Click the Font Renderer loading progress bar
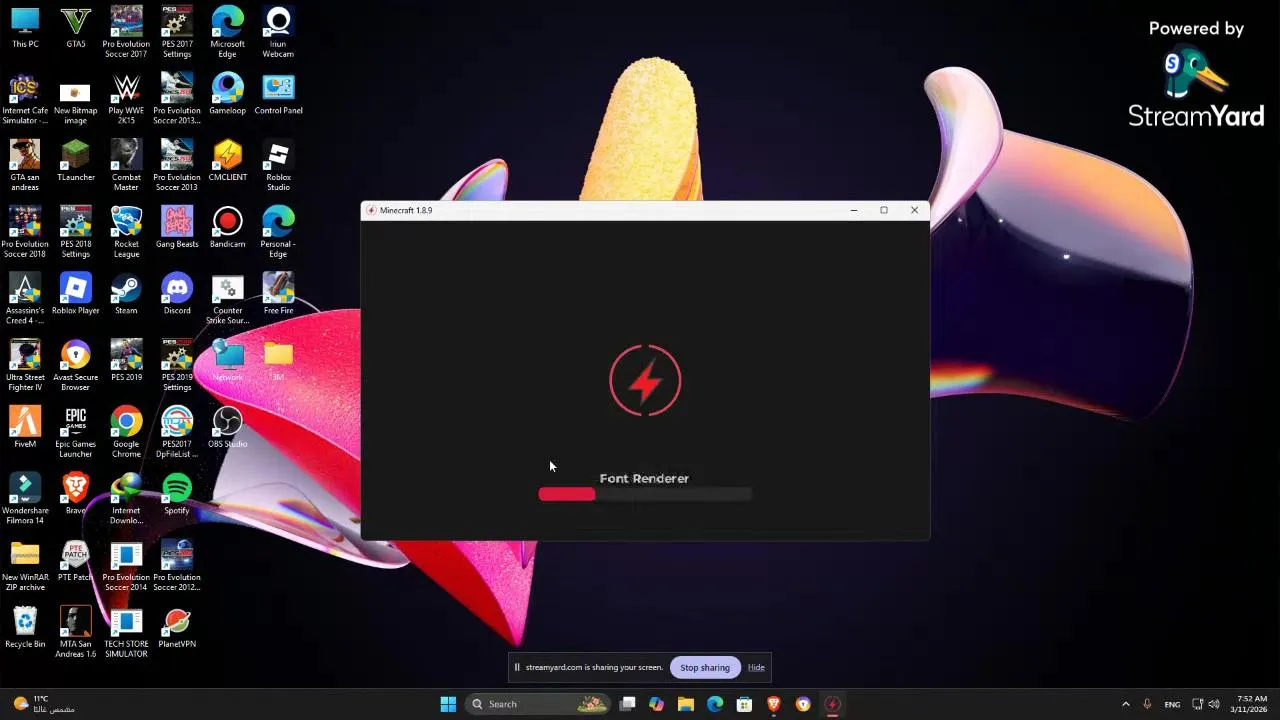 (x=644, y=494)
